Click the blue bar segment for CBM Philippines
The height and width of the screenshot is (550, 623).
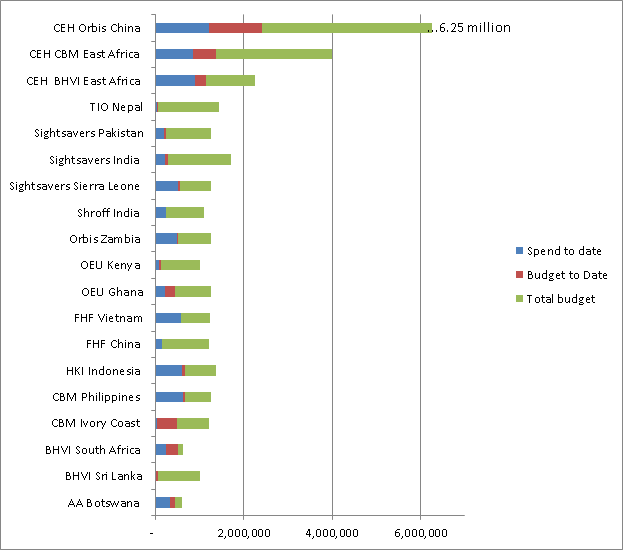pyautogui.click(x=169, y=397)
